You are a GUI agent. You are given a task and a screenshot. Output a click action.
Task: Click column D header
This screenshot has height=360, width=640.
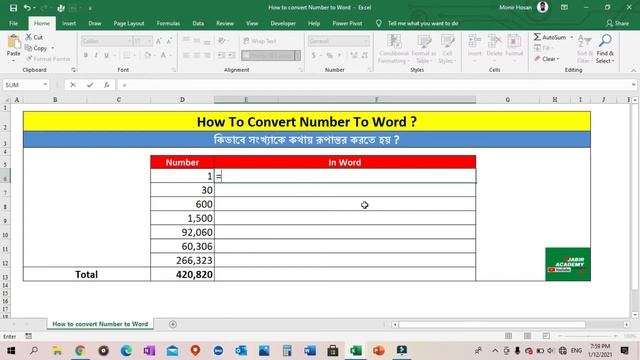click(182, 100)
